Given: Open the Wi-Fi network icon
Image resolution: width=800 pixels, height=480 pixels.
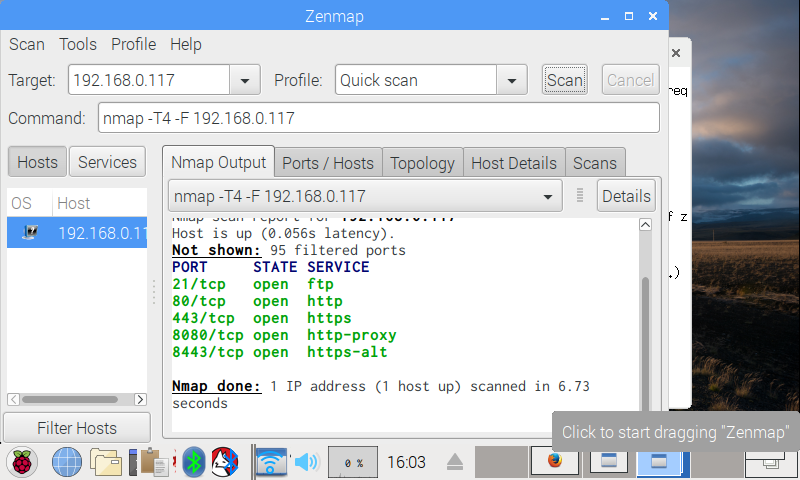Looking at the screenshot, I should (x=270, y=462).
